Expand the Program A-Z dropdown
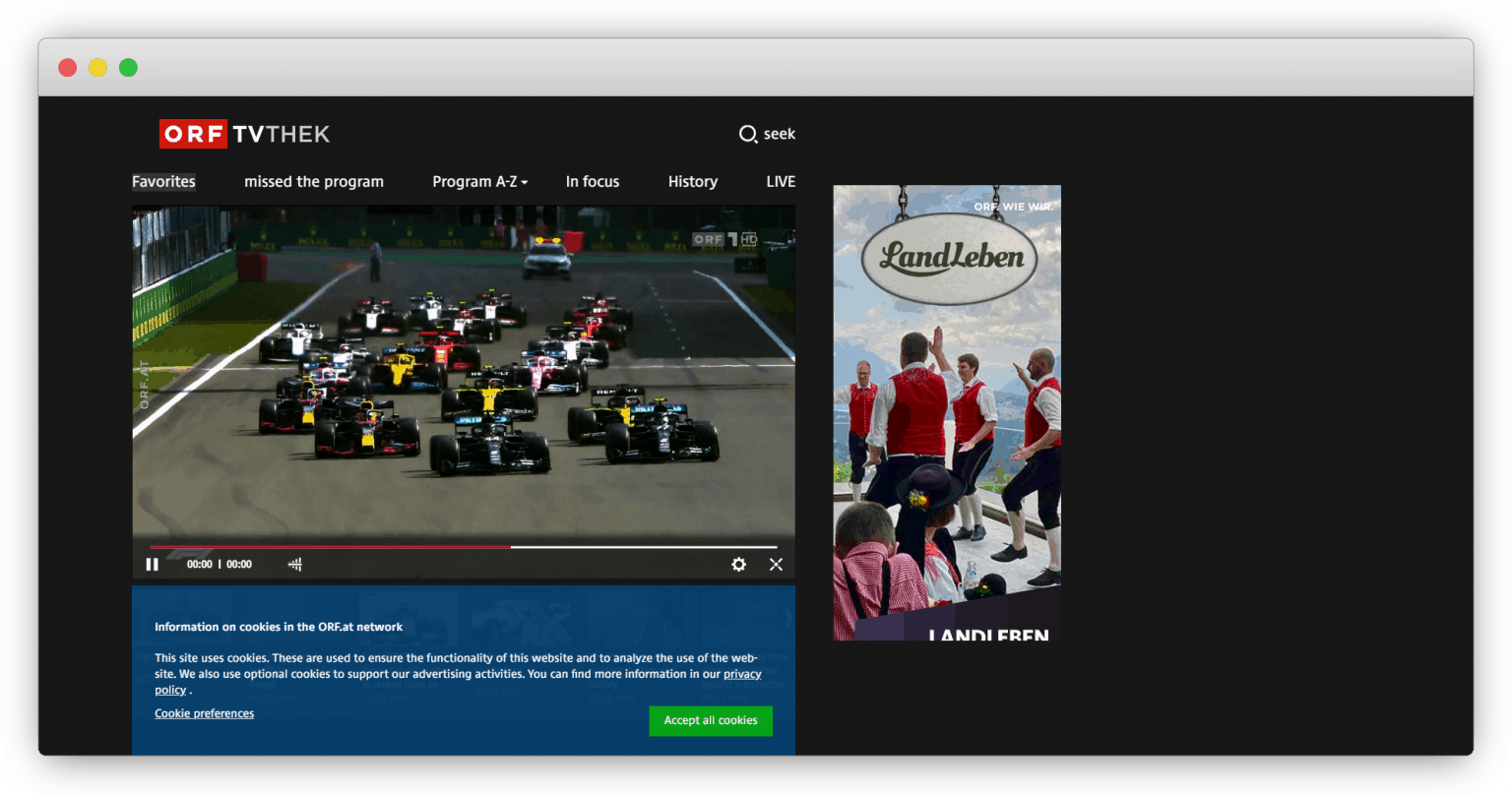Viewport: 1512px width, 794px height. point(479,182)
